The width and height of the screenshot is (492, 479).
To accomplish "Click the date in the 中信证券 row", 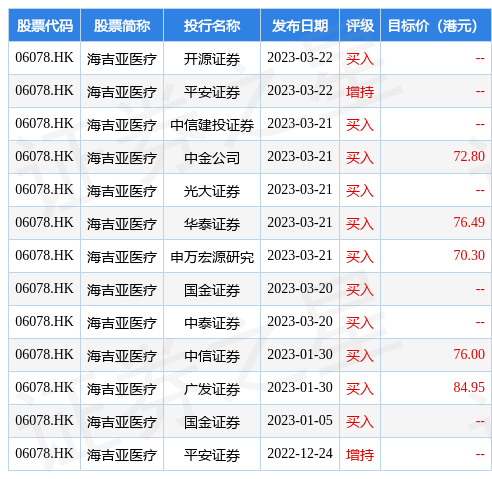I will pos(300,355).
